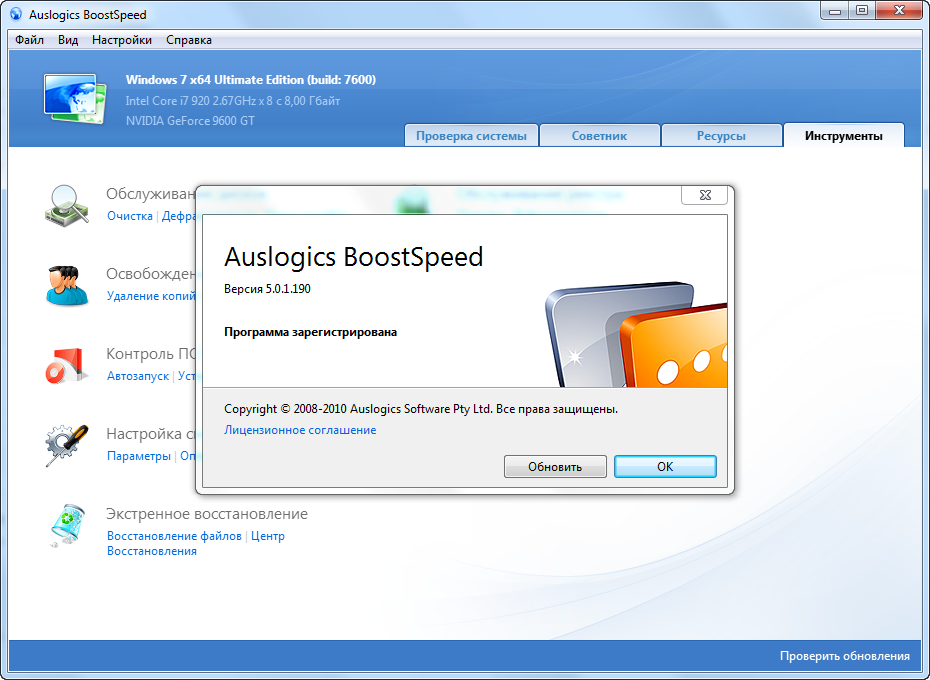Select the Инструменты tab

tap(843, 135)
